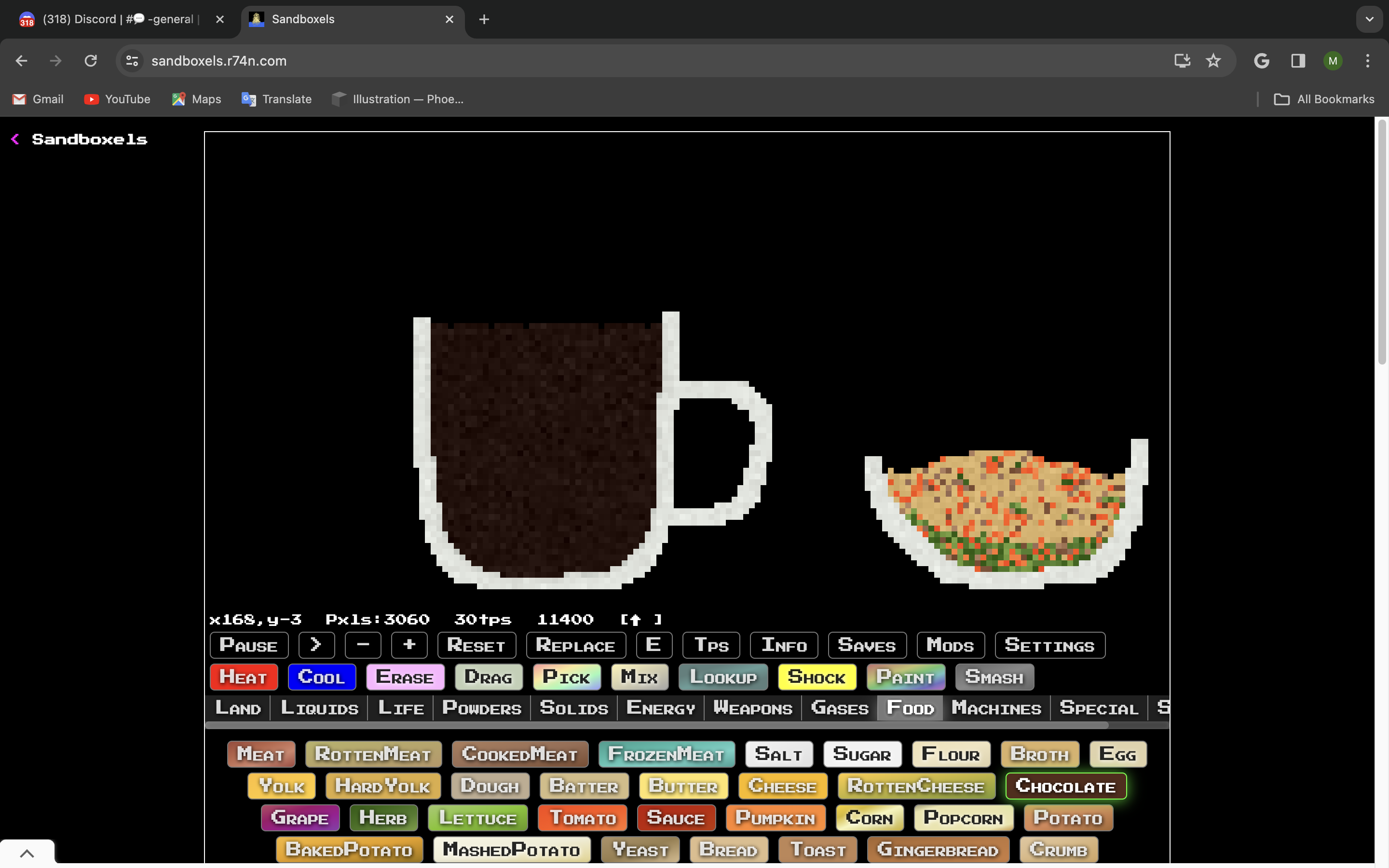The width and height of the screenshot is (1389, 868).
Task: Select the Heat tool
Action: pyautogui.click(x=244, y=677)
